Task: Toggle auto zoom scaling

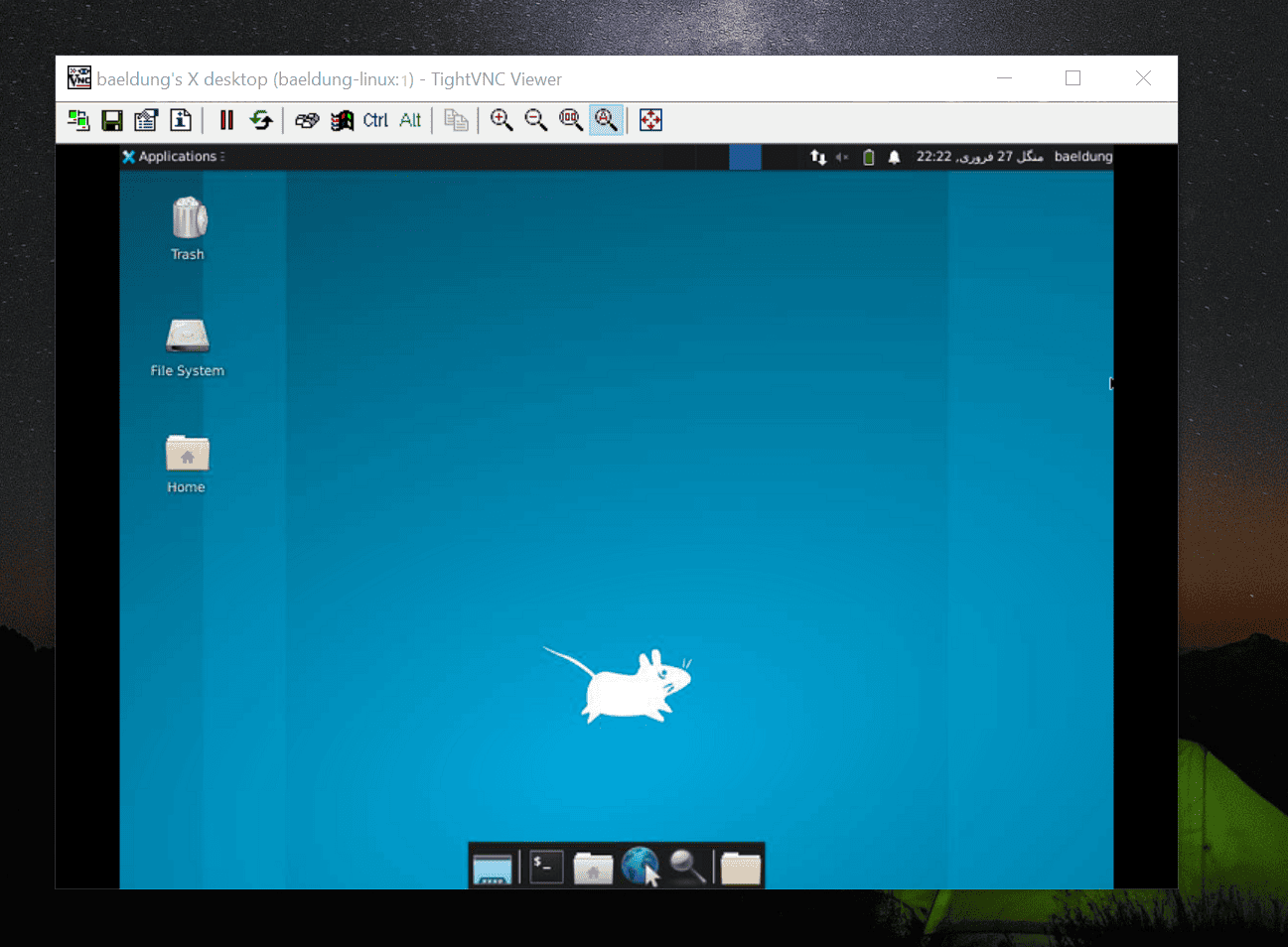Action: (606, 120)
